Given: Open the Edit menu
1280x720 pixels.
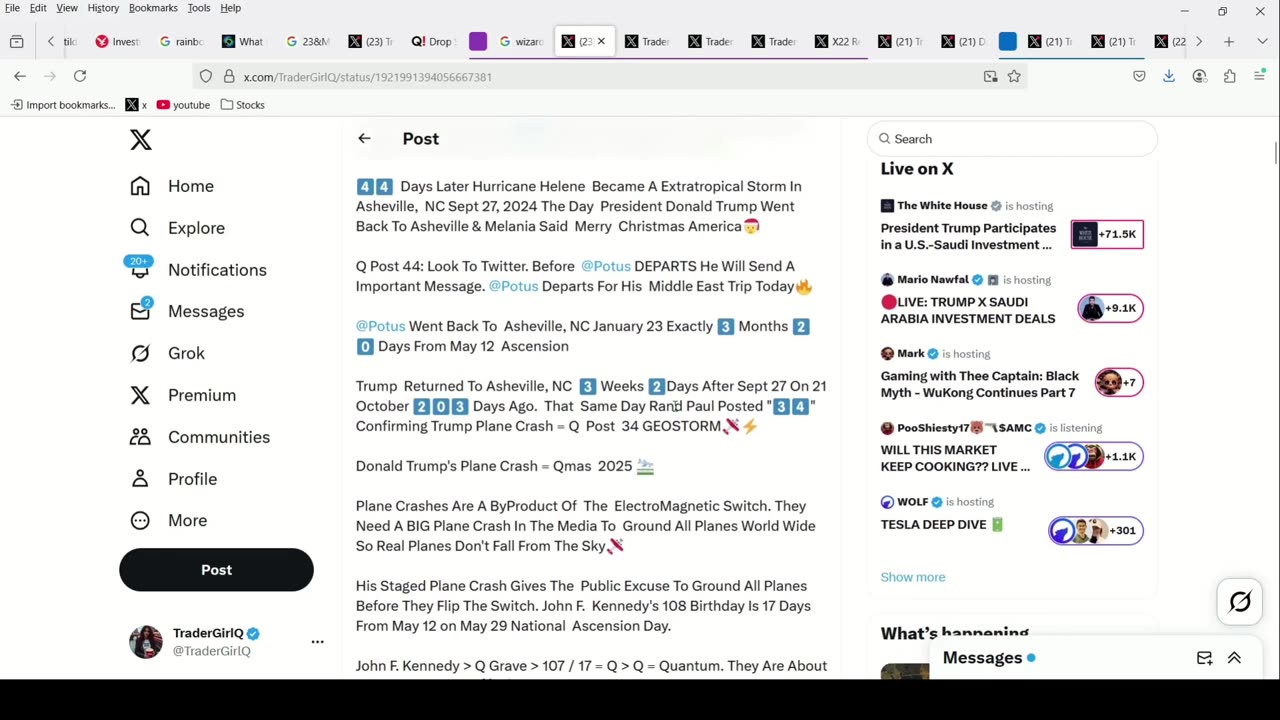Looking at the screenshot, I should [38, 8].
